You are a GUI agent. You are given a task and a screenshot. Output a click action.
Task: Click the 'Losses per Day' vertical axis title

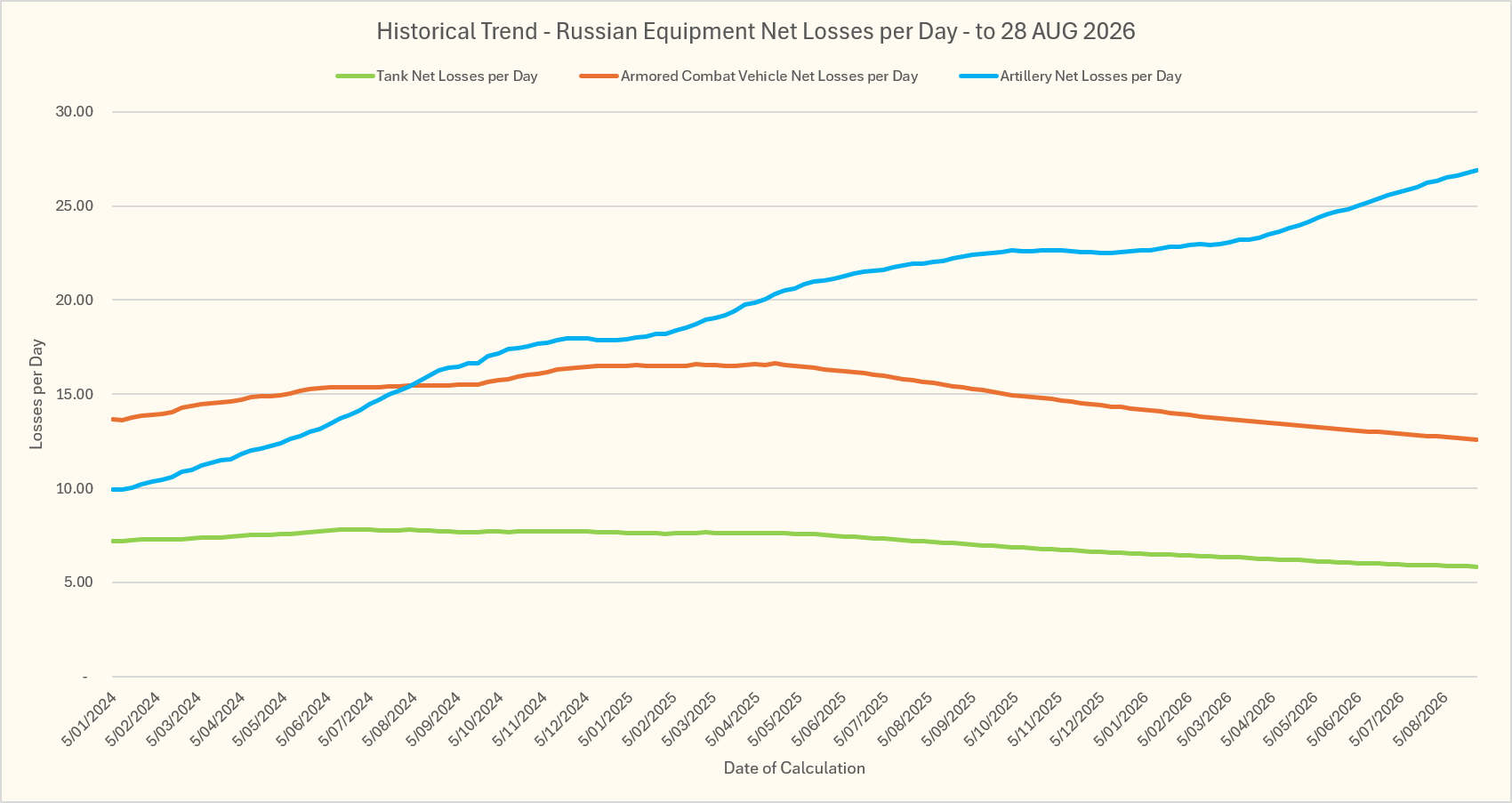(x=36, y=394)
